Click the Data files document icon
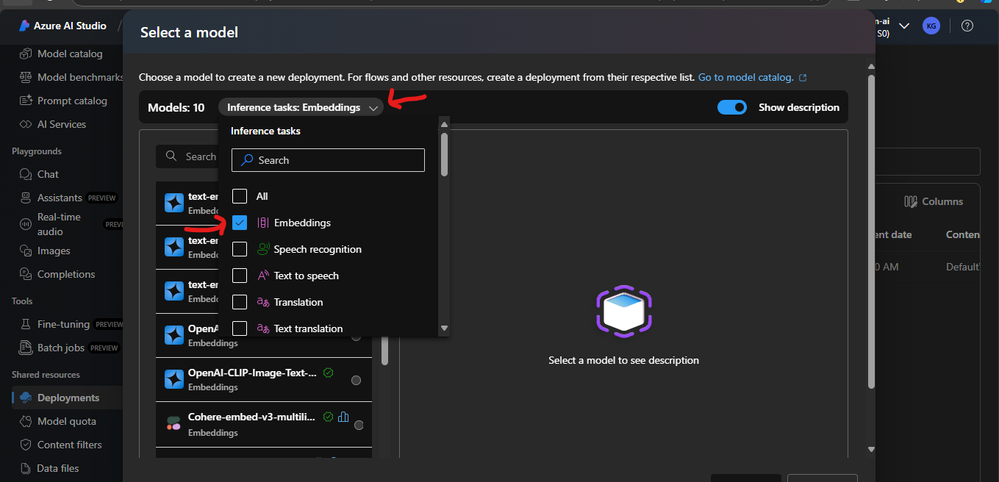 25,468
